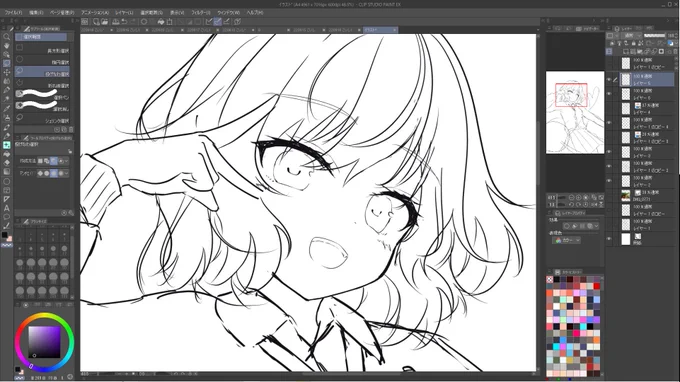Select the teal highlighted Decoration tool
680x382 pixels.
click(x=7, y=145)
